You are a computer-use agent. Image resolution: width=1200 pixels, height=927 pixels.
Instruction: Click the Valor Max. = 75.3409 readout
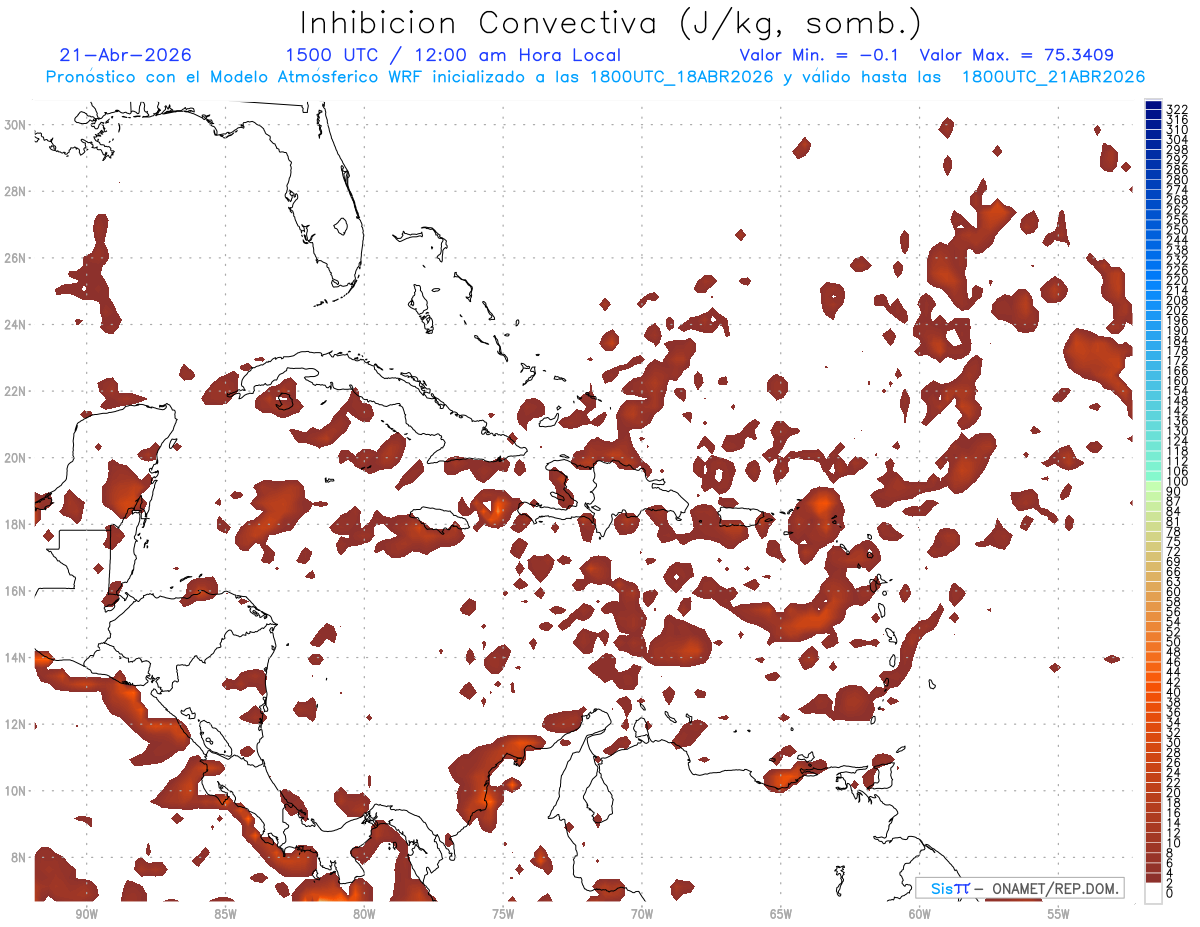tap(1016, 55)
